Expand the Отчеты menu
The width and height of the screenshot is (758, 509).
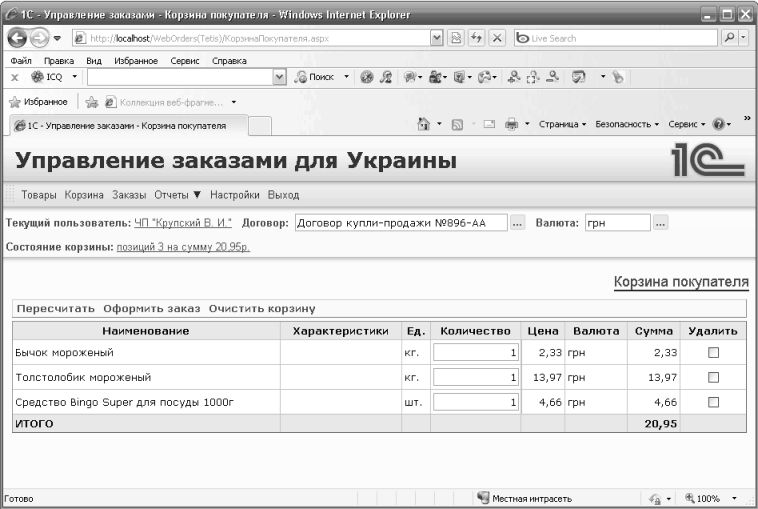(x=178, y=195)
